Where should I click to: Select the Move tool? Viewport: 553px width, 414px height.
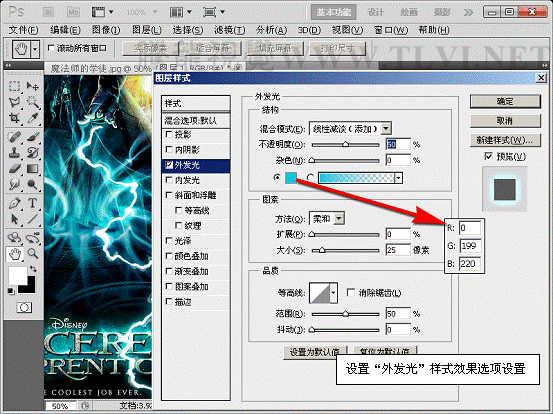coord(33,86)
